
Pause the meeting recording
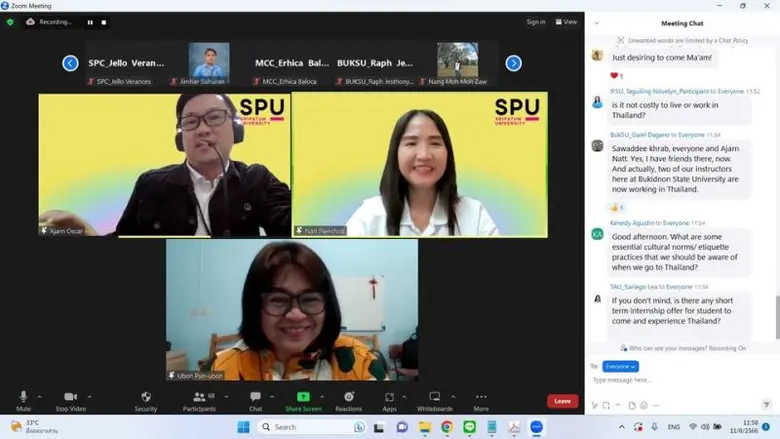(90, 22)
